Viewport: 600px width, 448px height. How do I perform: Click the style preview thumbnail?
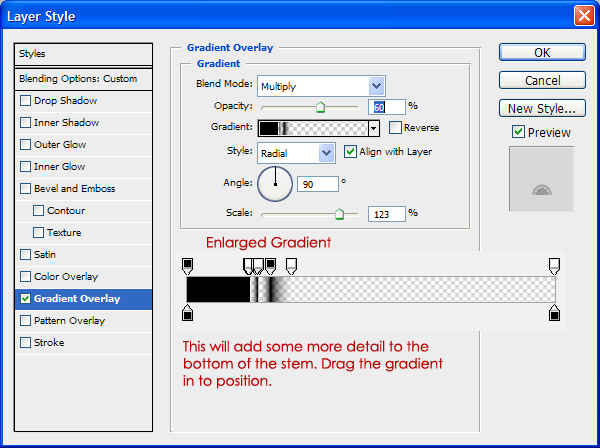[x=541, y=179]
